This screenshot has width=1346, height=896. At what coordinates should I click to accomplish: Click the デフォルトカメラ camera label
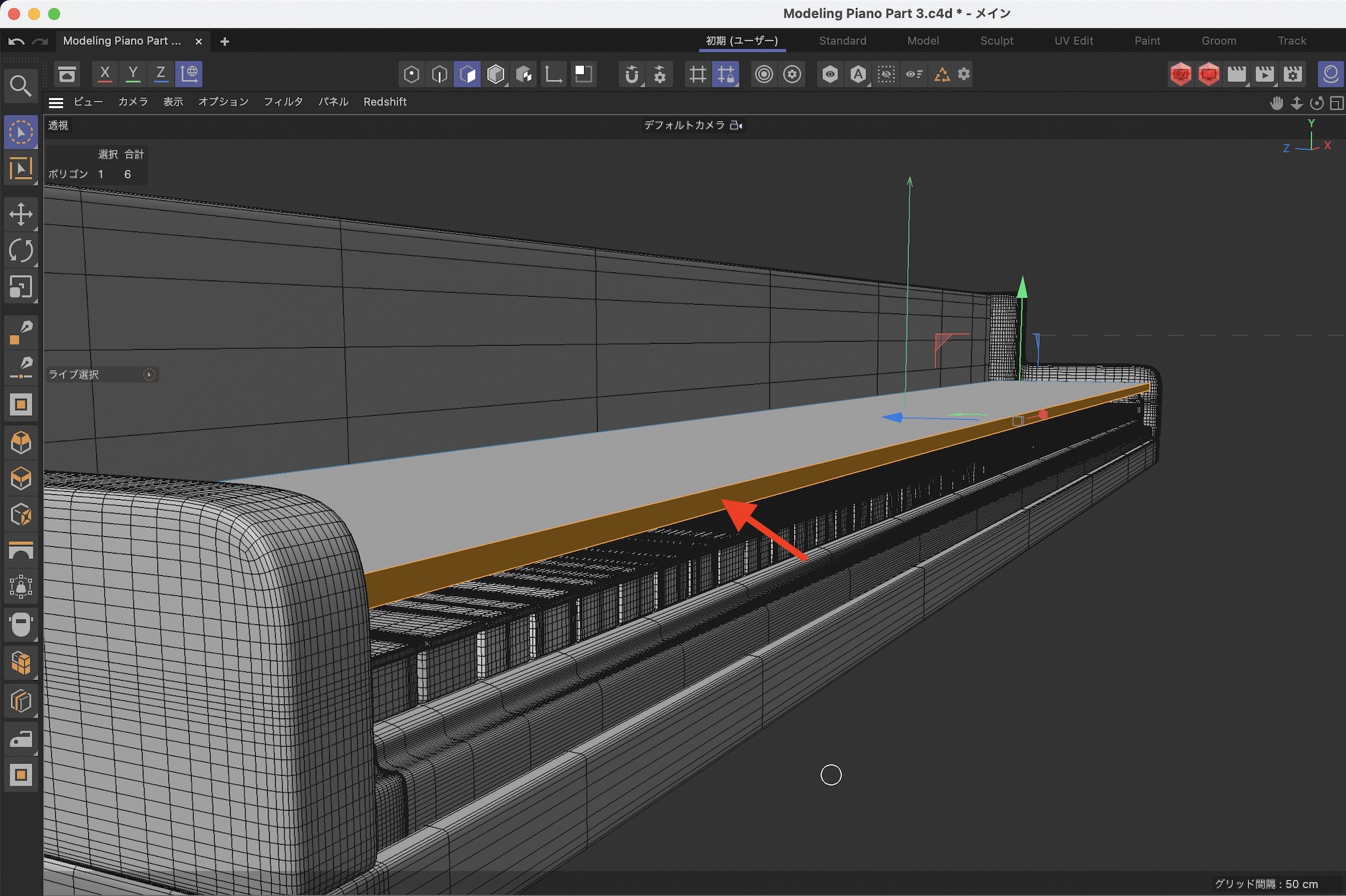coord(684,125)
